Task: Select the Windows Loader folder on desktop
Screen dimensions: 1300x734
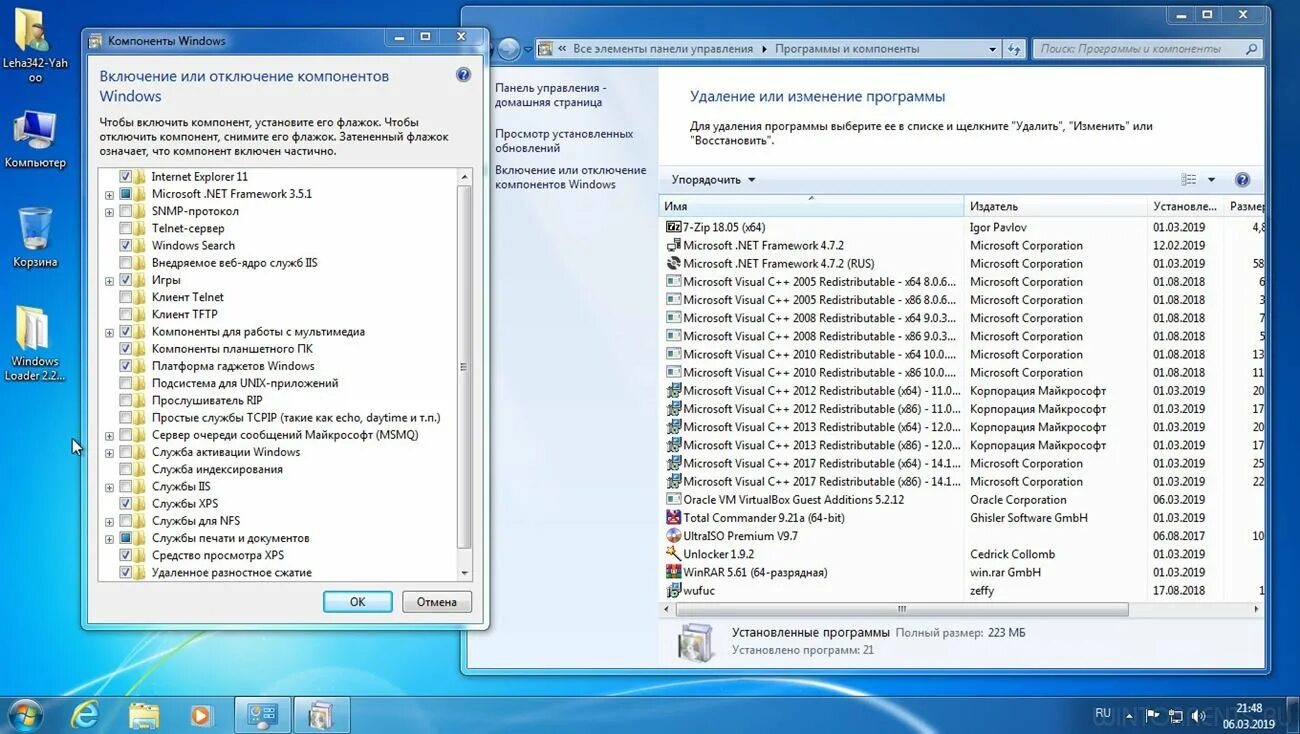Action: 35,343
